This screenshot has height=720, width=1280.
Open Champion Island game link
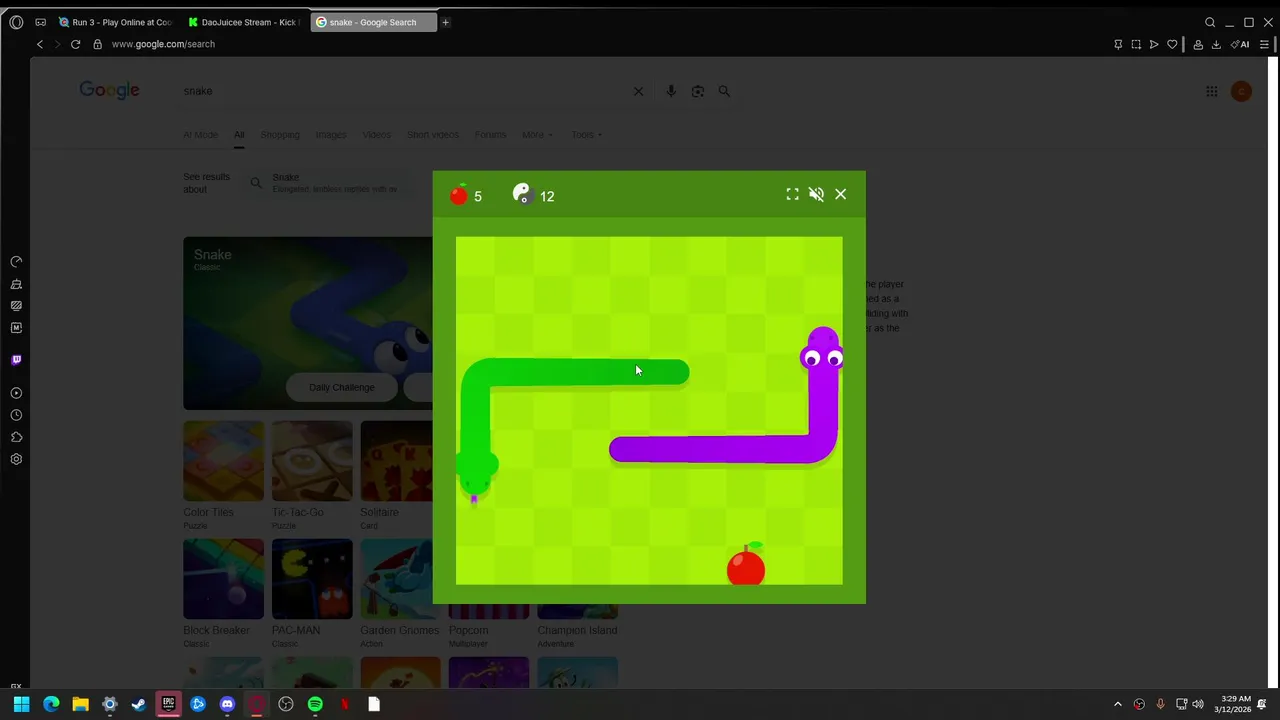pyautogui.click(x=577, y=630)
